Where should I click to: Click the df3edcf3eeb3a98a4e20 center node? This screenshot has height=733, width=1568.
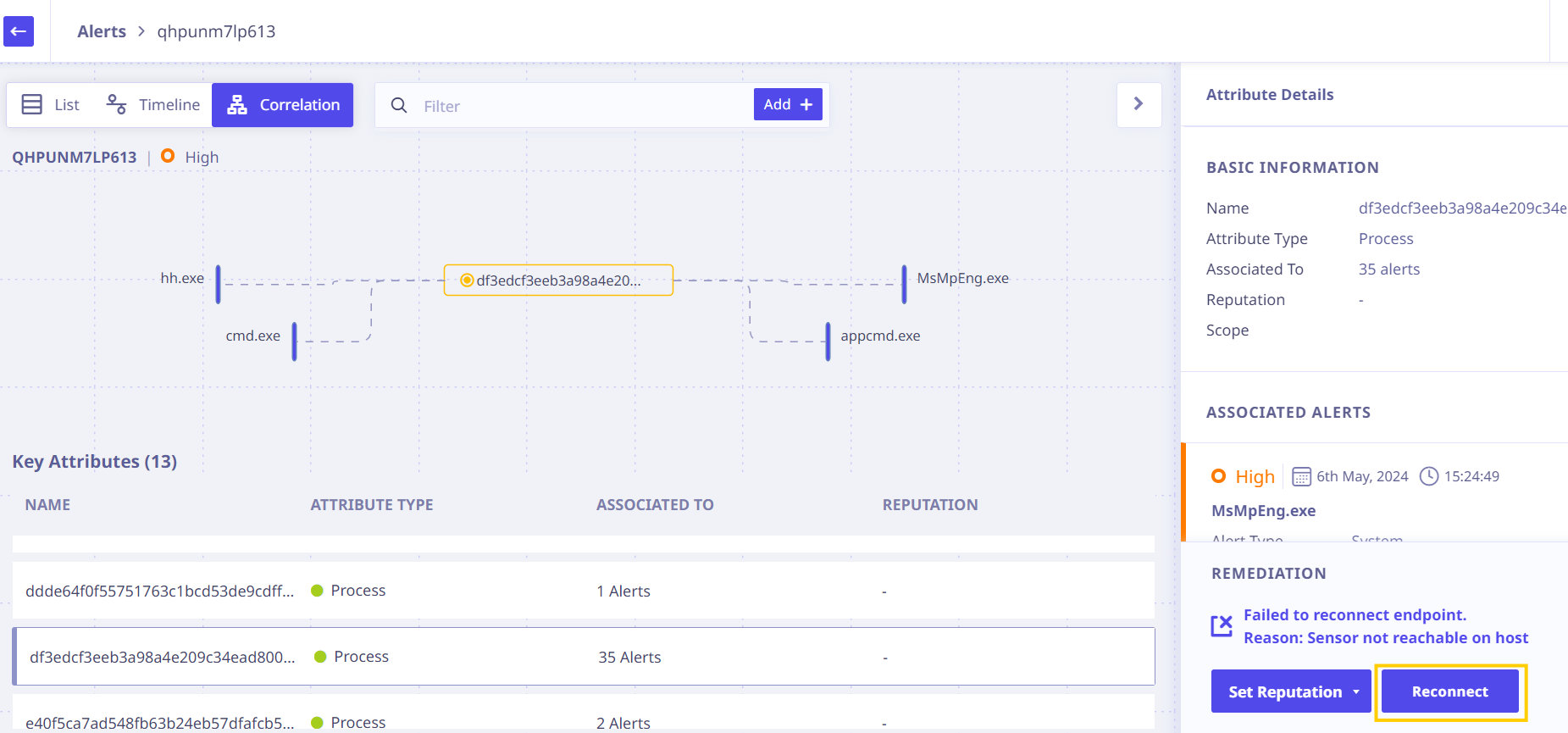click(558, 280)
